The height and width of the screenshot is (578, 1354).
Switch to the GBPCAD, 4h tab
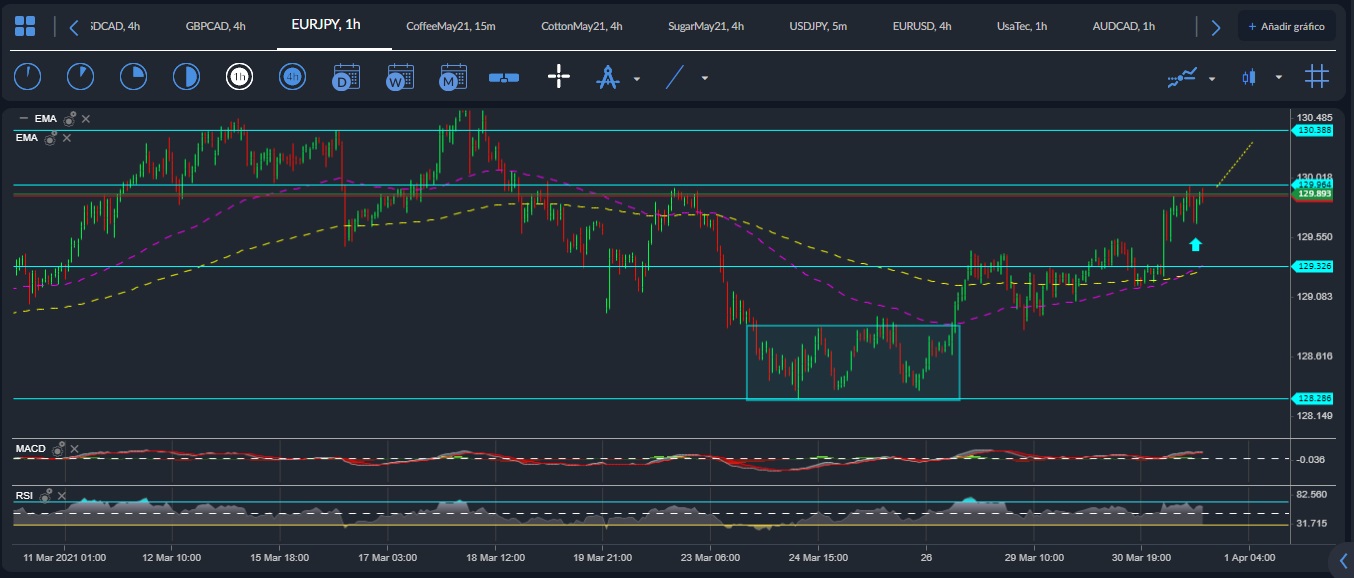pyautogui.click(x=216, y=27)
